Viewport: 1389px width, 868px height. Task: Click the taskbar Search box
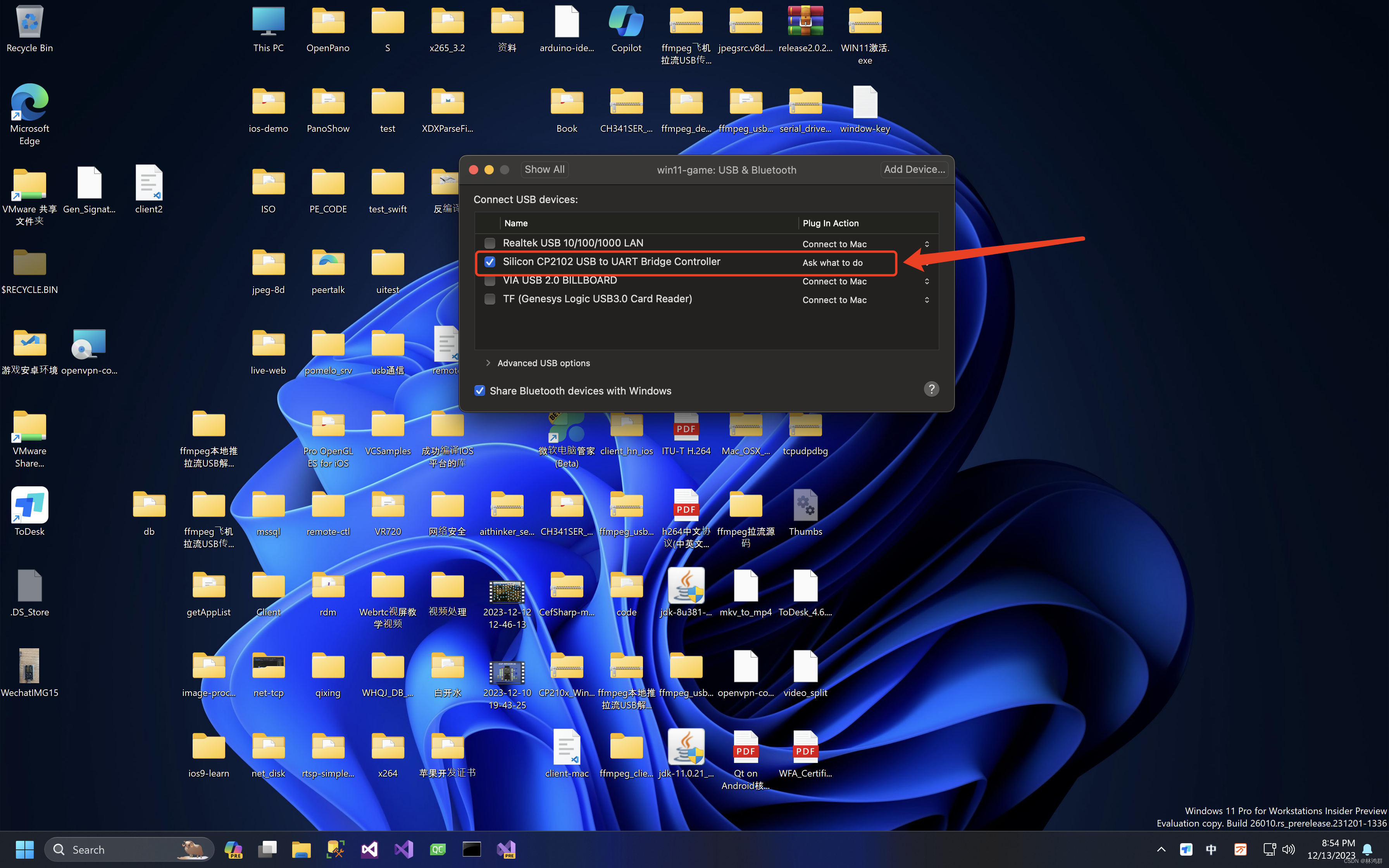(x=129, y=850)
